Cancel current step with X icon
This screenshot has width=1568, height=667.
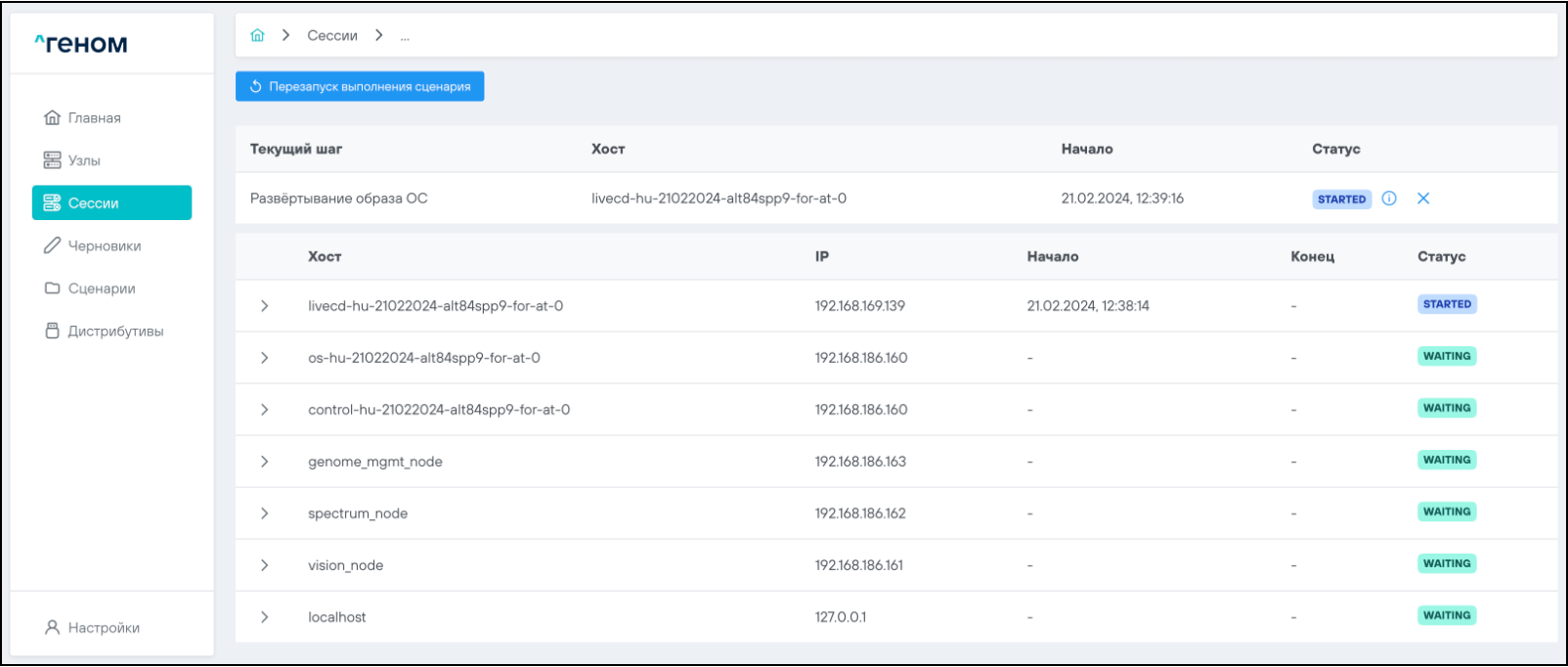pyautogui.click(x=1423, y=199)
